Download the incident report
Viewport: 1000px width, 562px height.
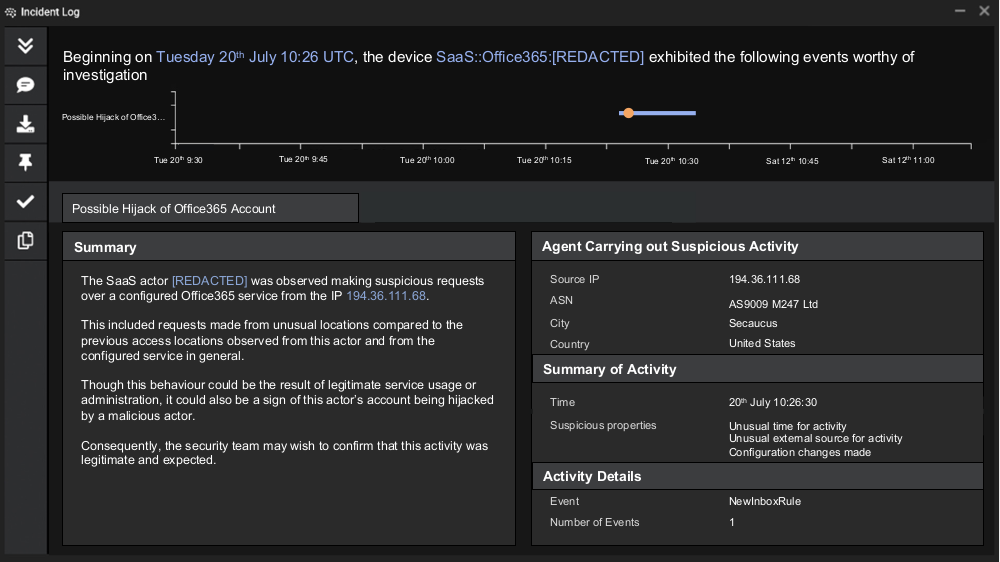pyautogui.click(x=25, y=124)
